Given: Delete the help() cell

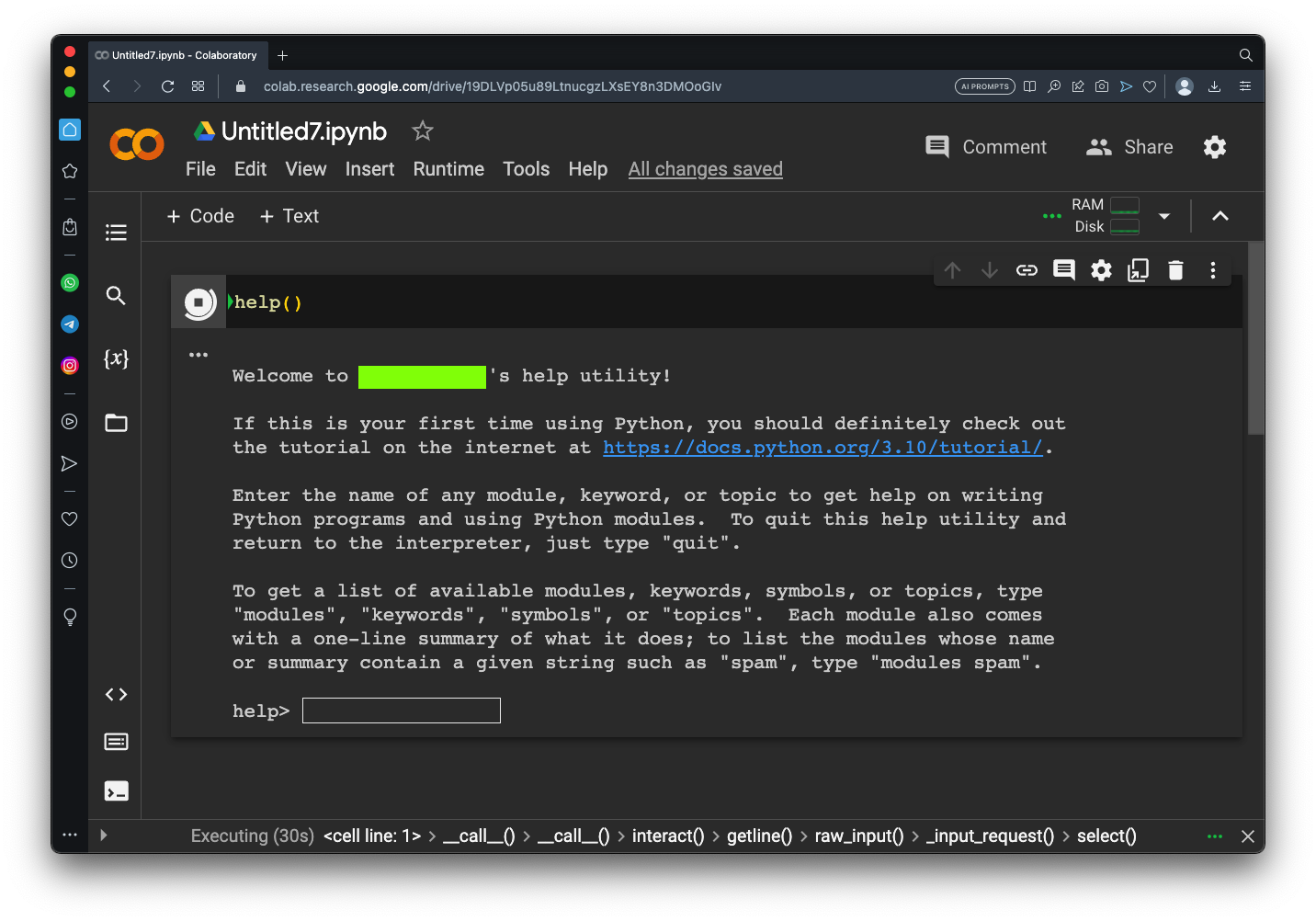Looking at the screenshot, I should (1175, 270).
